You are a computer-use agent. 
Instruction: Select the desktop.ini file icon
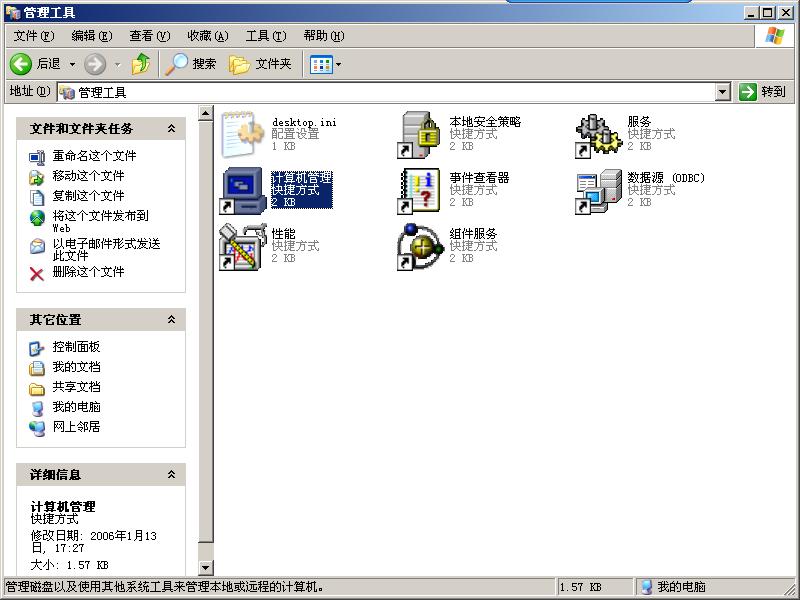click(243, 135)
